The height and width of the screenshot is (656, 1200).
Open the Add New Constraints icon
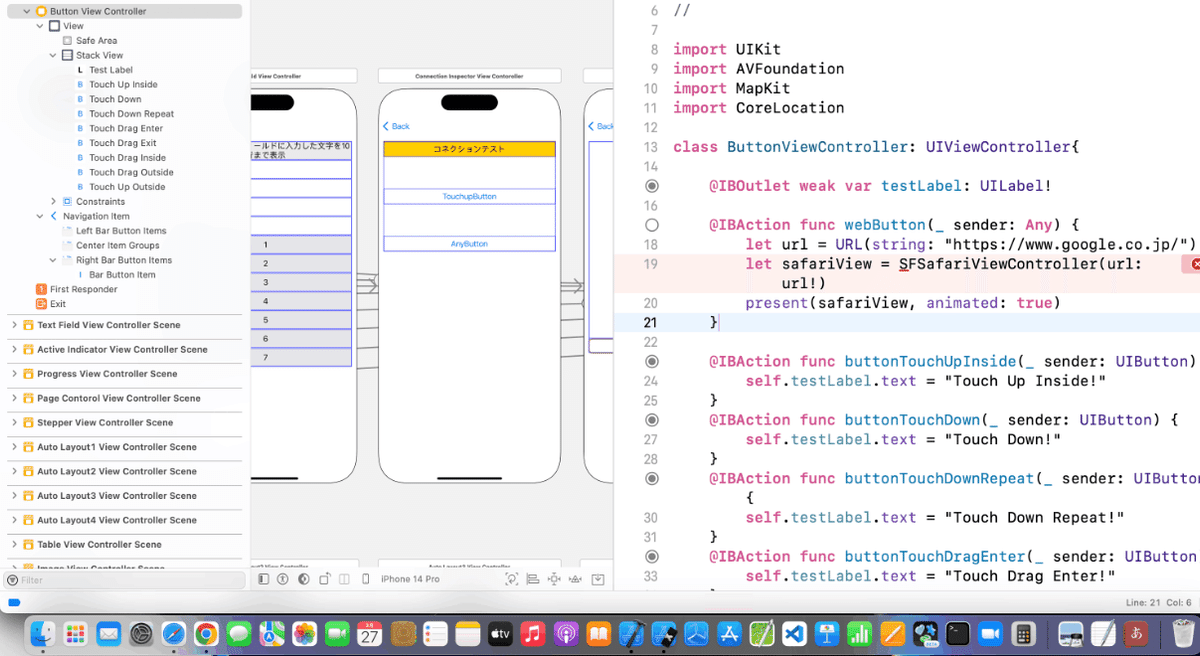tap(554, 579)
